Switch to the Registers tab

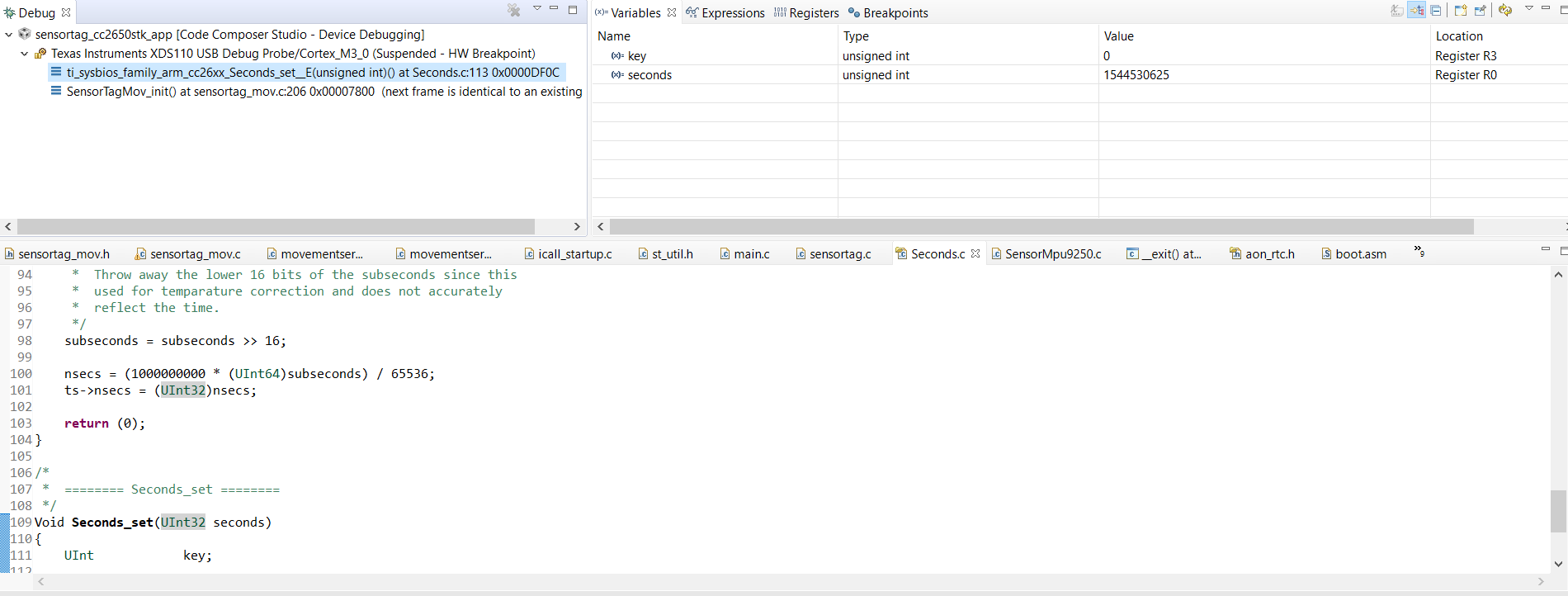pyautogui.click(x=806, y=12)
